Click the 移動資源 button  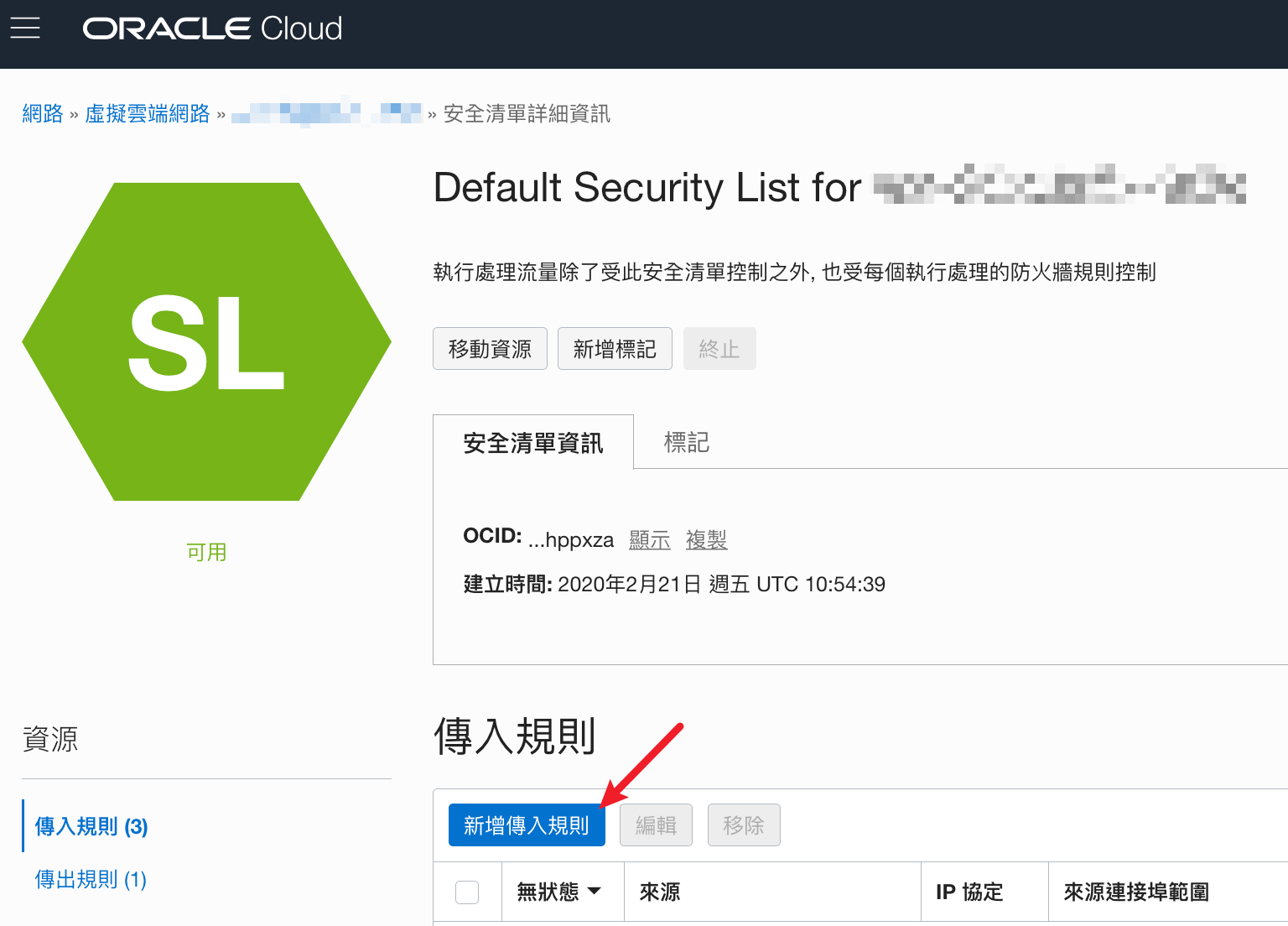(490, 349)
